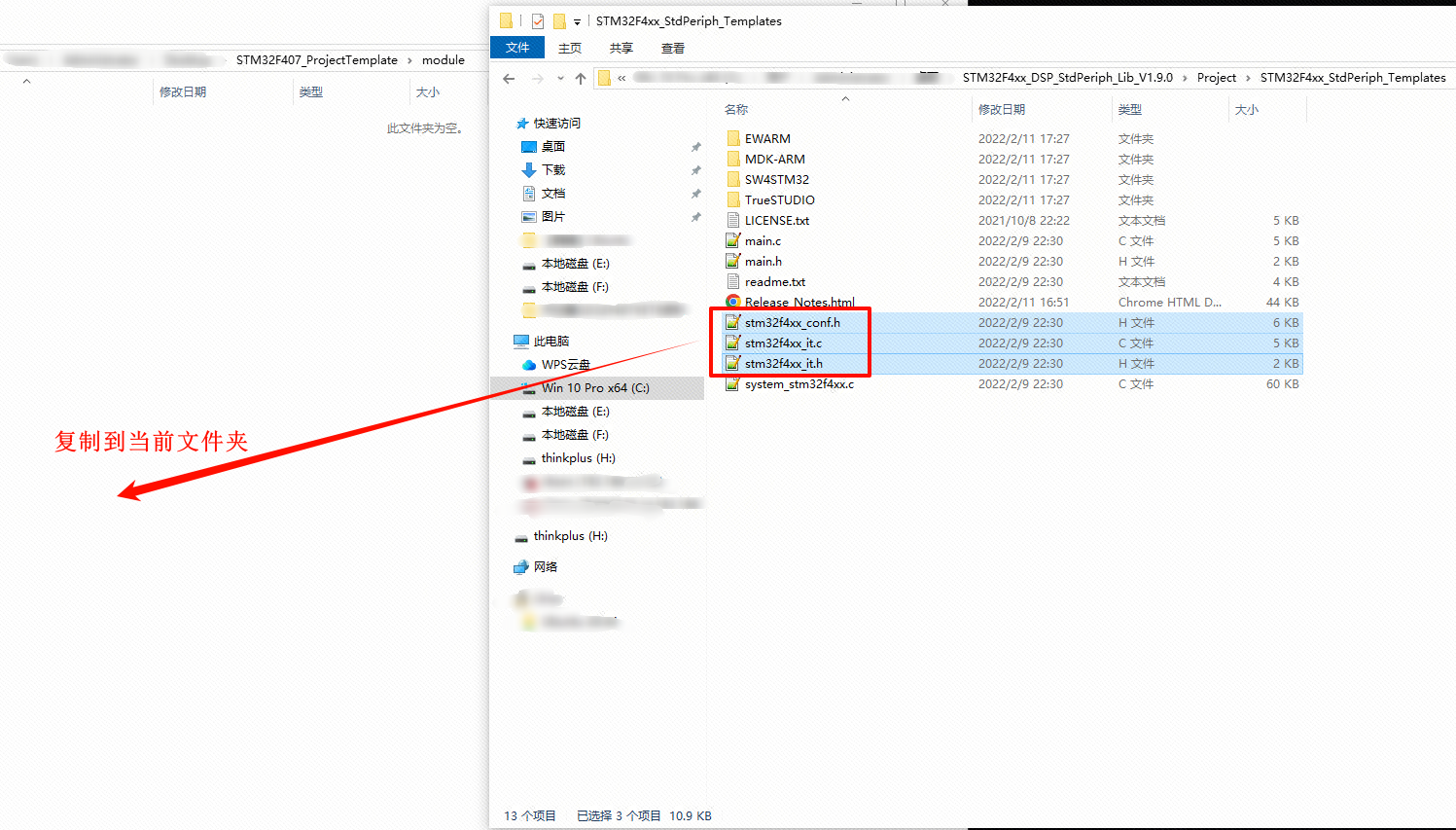Open the 网络 network item in sidebar
The height and width of the screenshot is (830, 1456).
pos(545,567)
